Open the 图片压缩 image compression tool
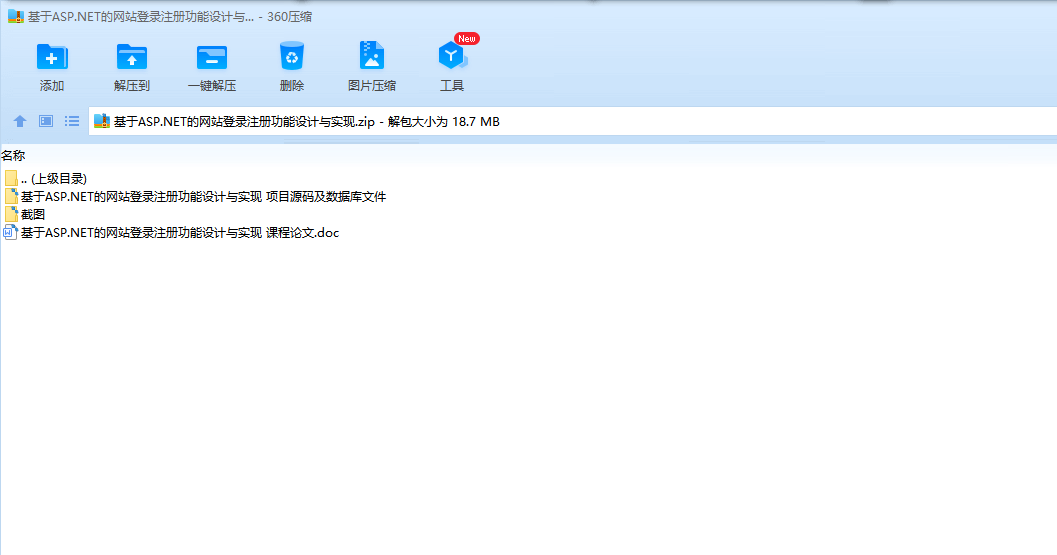 point(371,56)
